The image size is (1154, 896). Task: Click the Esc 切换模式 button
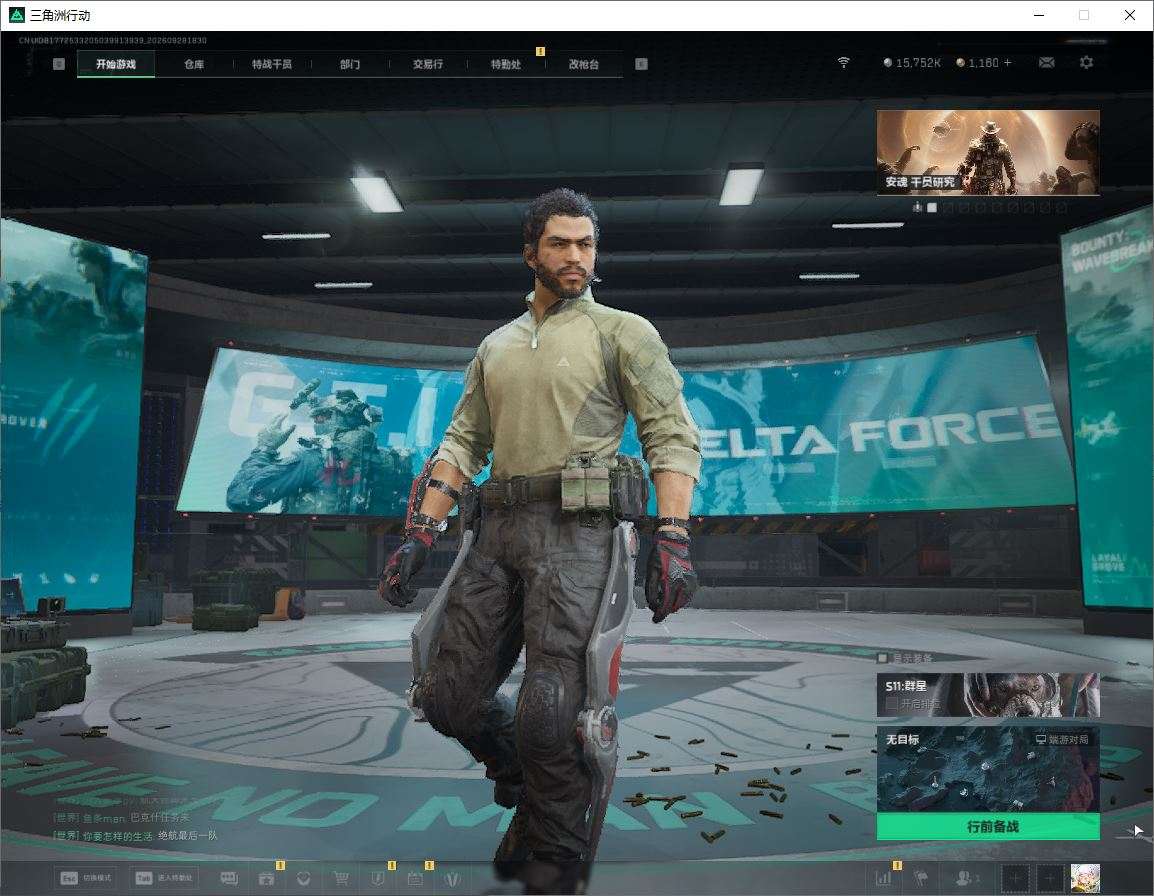[86, 878]
